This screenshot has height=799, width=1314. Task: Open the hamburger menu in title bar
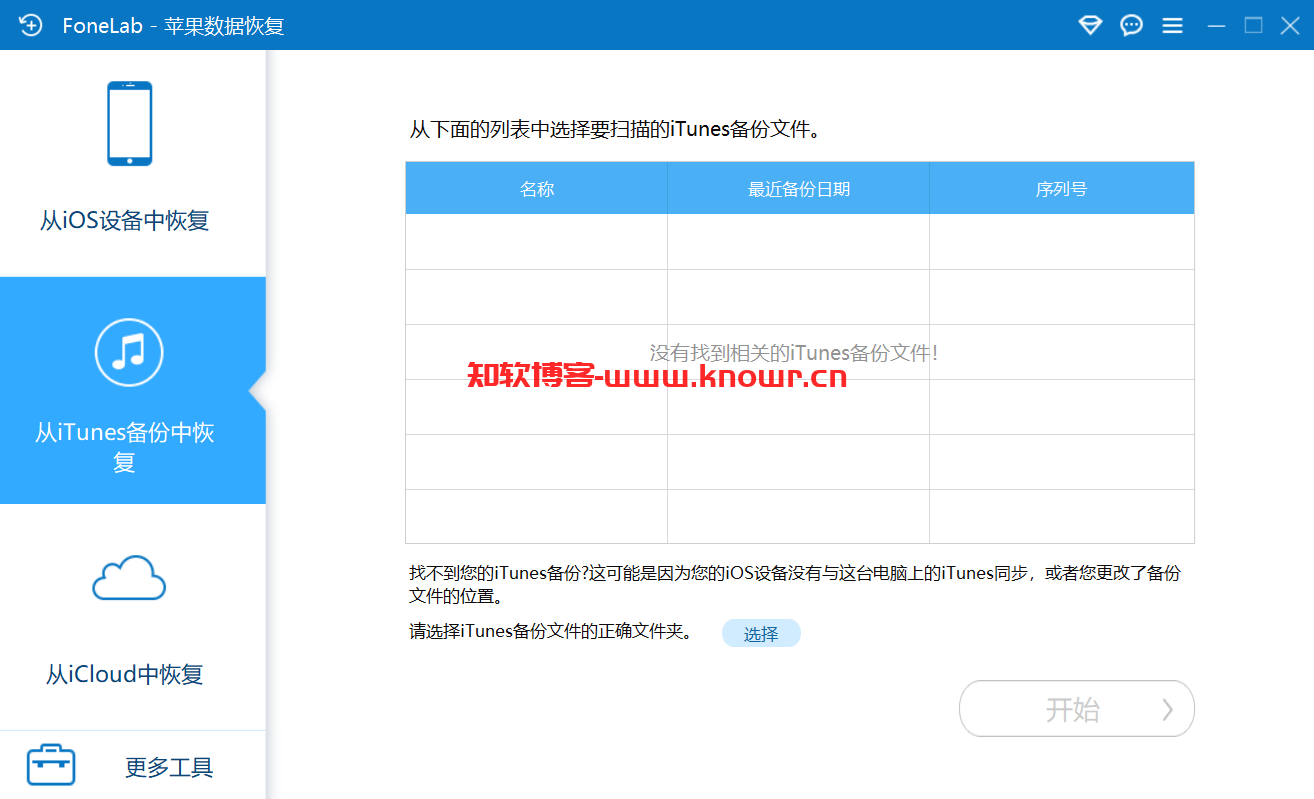tap(1173, 25)
